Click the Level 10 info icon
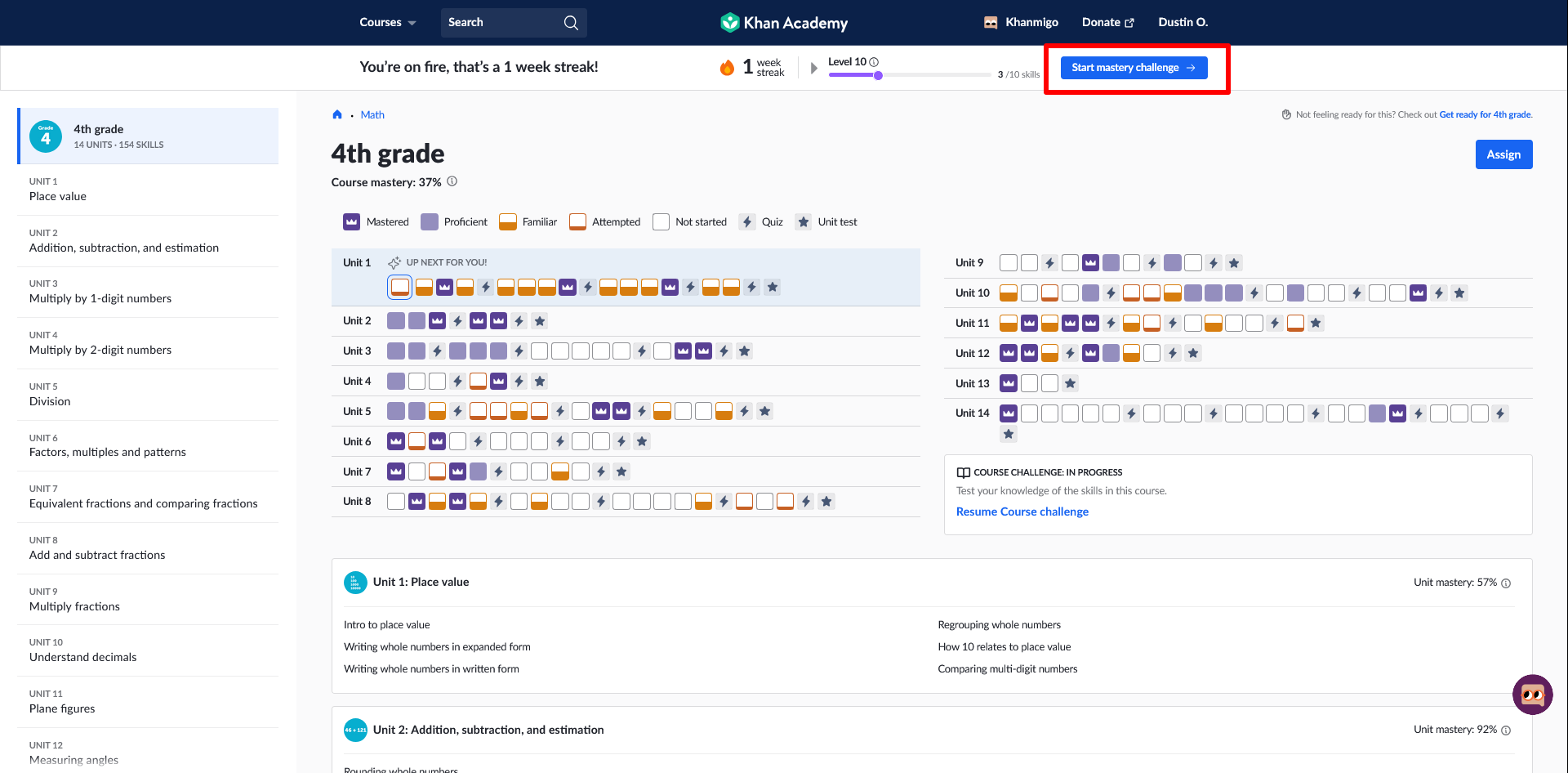The height and width of the screenshot is (773, 1568). pos(874,62)
